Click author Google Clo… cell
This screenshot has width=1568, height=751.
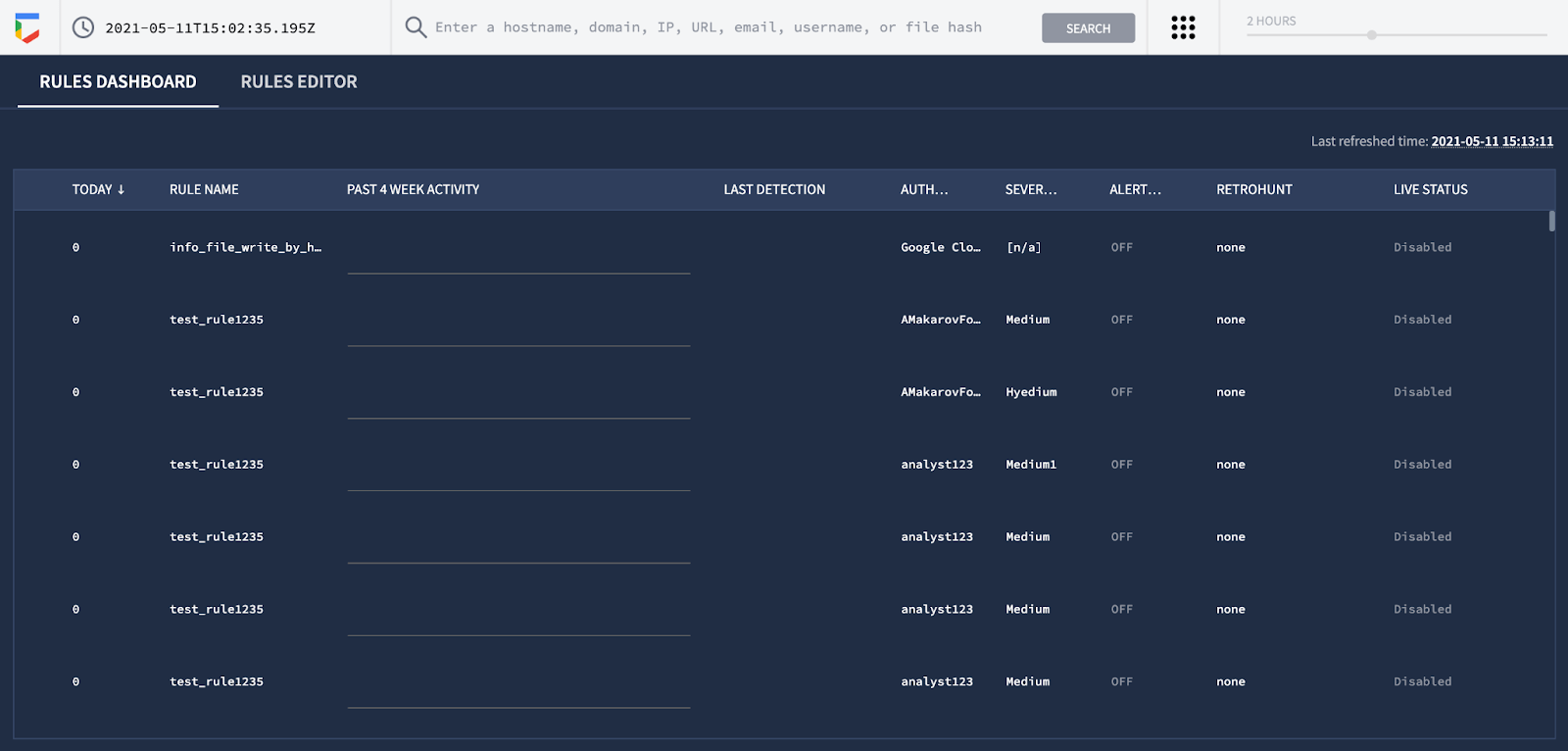pos(941,247)
